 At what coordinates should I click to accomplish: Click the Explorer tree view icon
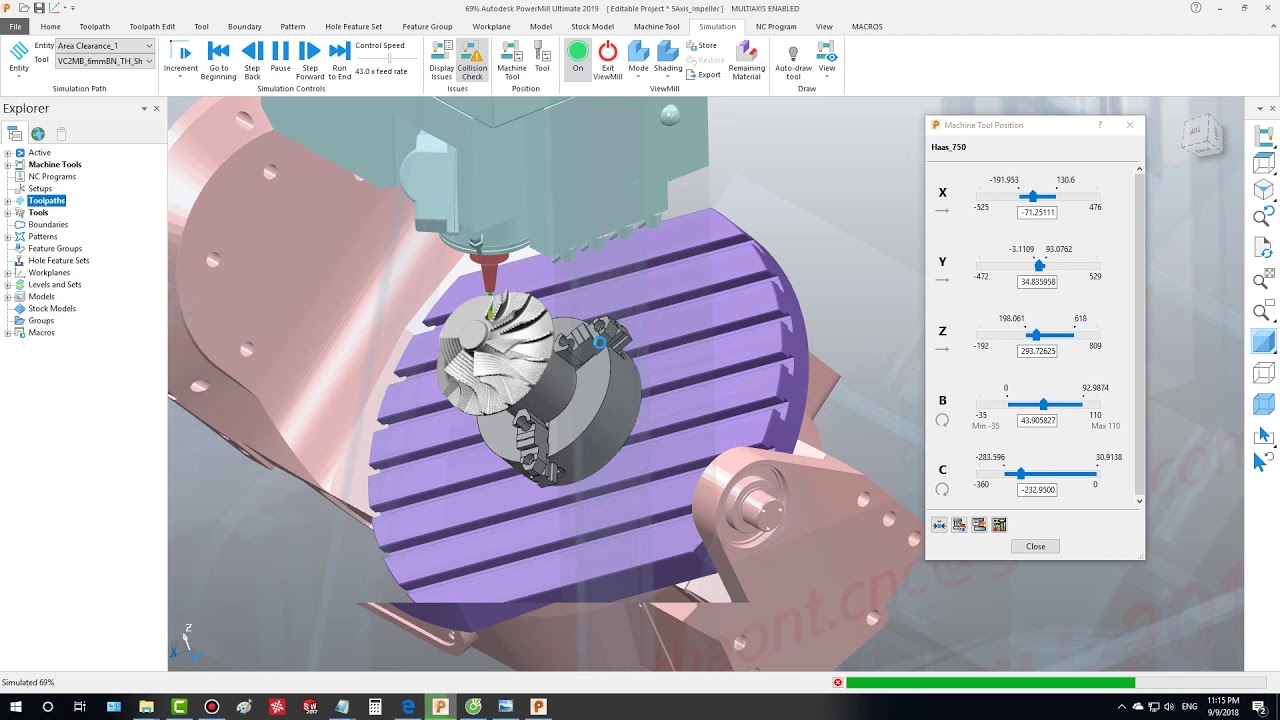click(14, 133)
